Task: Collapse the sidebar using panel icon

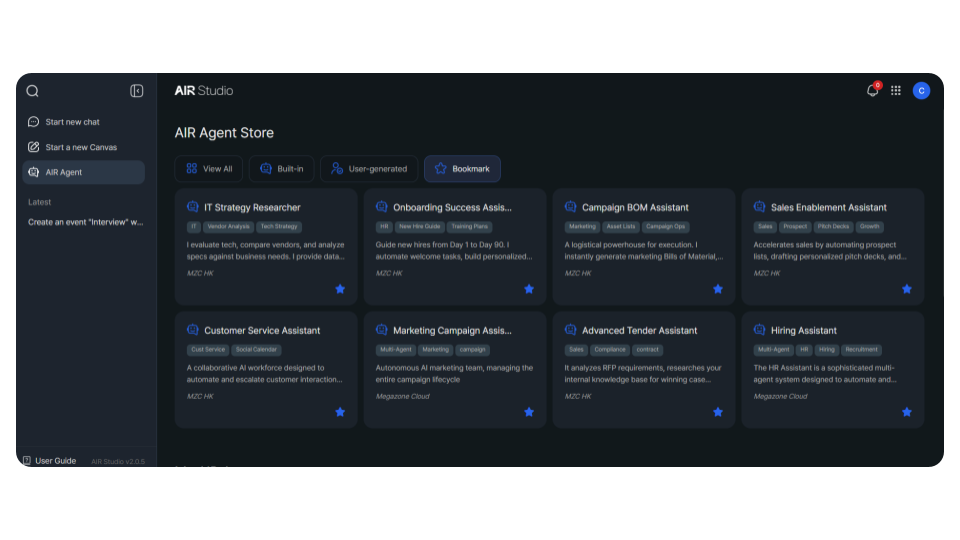Action: (x=137, y=91)
